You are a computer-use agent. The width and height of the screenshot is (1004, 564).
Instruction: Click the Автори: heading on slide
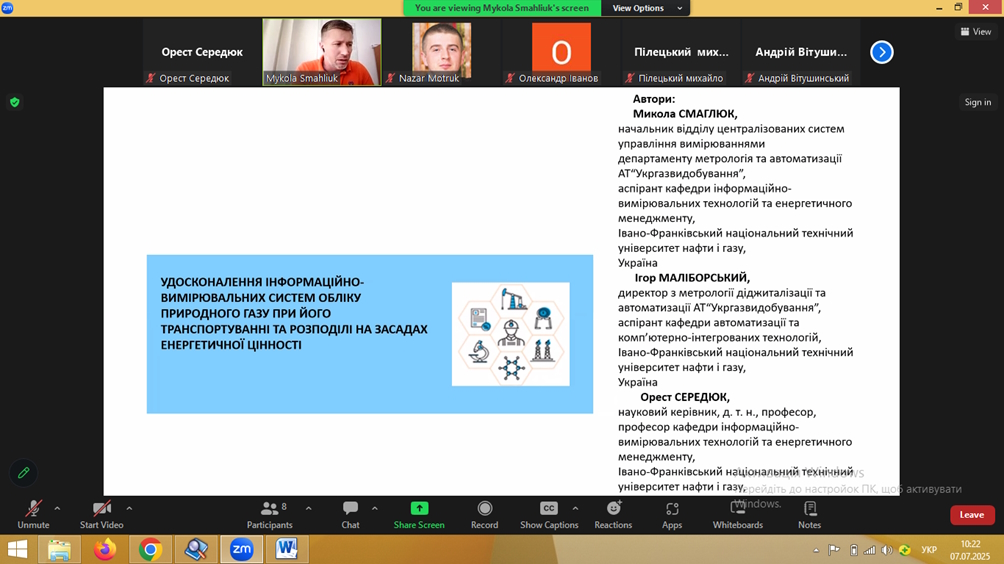click(654, 99)
